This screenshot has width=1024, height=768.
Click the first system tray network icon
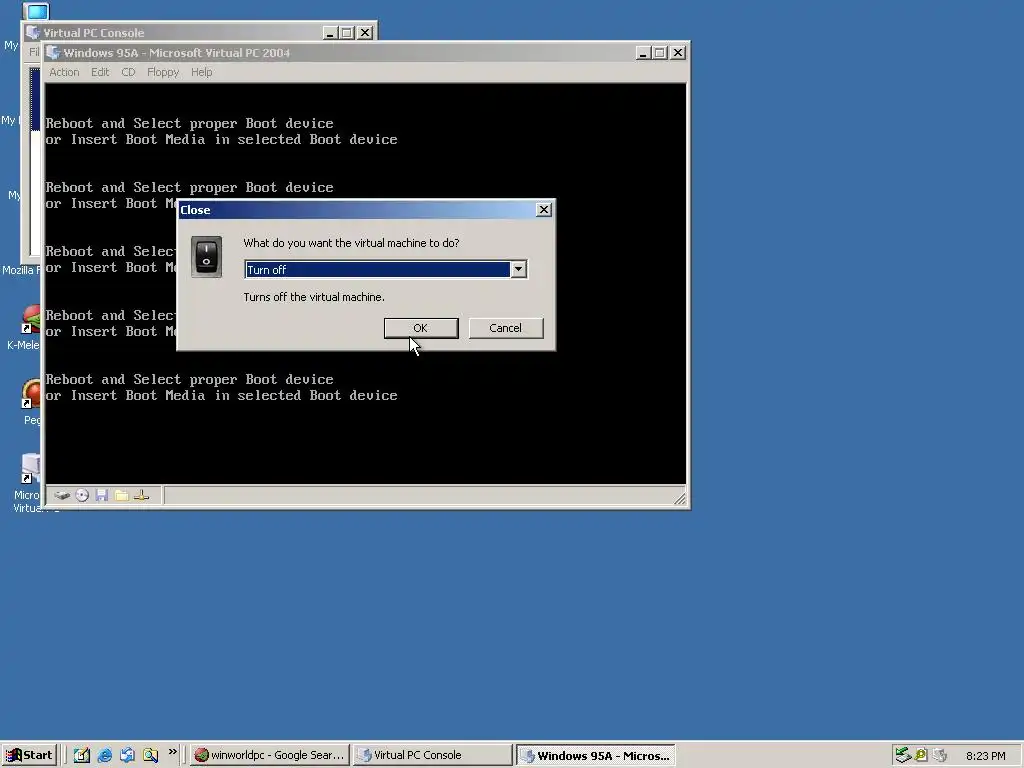coord(903,755)
